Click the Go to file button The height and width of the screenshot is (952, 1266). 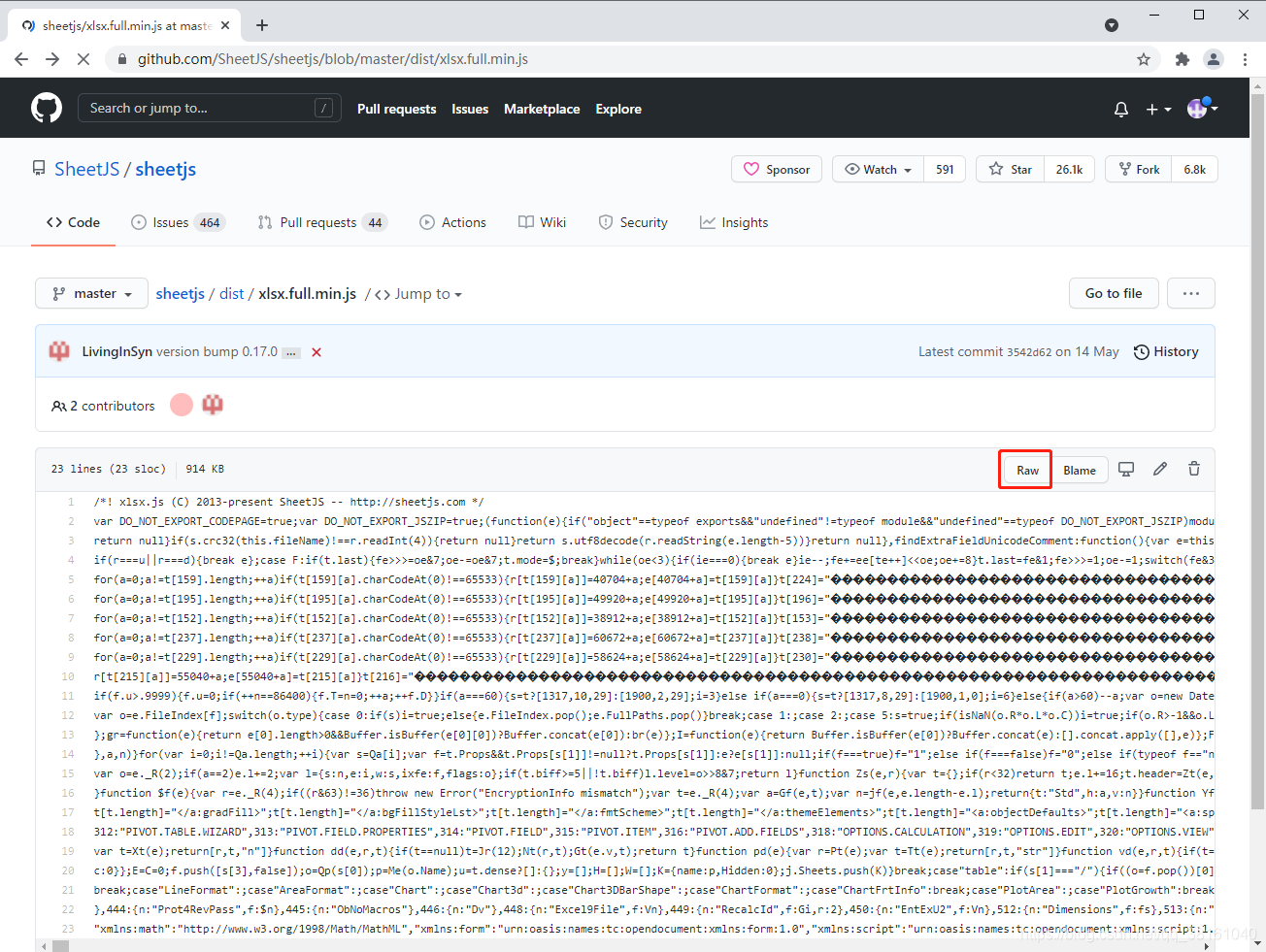click(1114, 293)
